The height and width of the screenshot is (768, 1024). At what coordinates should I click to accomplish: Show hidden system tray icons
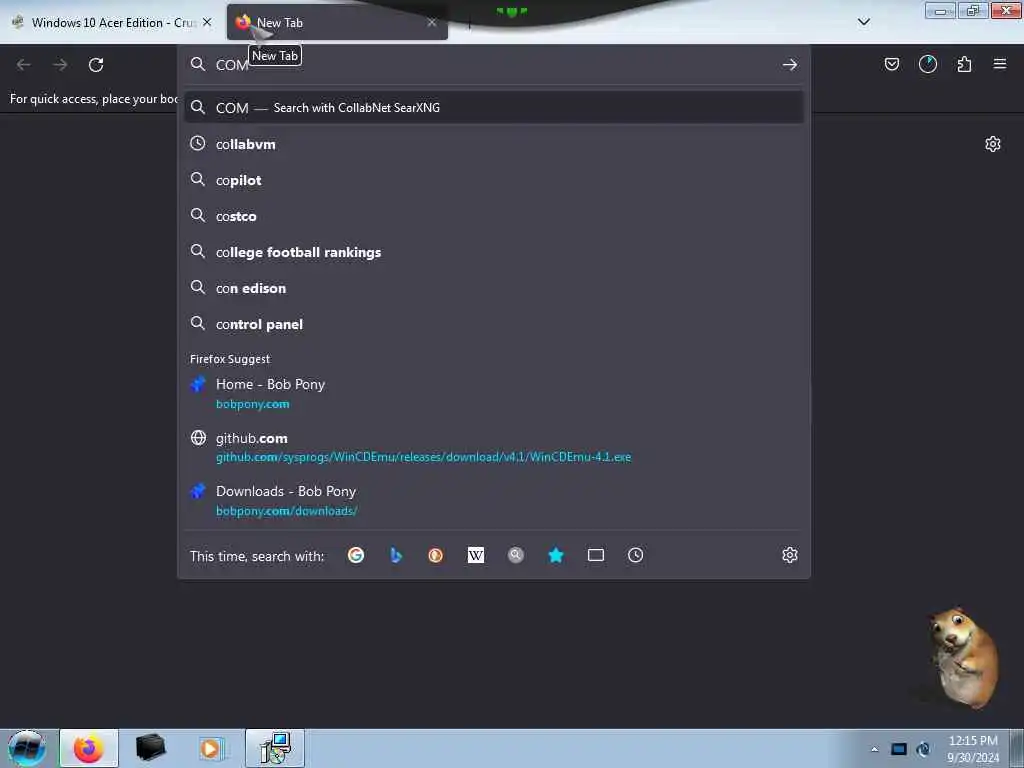coord(874,749)
